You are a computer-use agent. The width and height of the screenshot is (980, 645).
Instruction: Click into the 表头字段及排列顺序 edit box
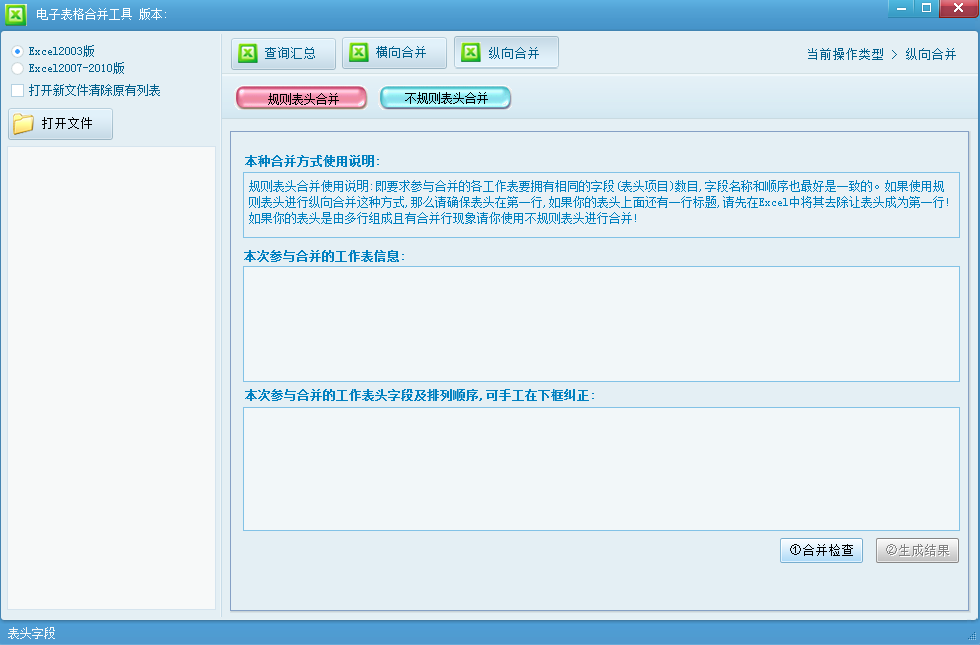coord(600,468)
